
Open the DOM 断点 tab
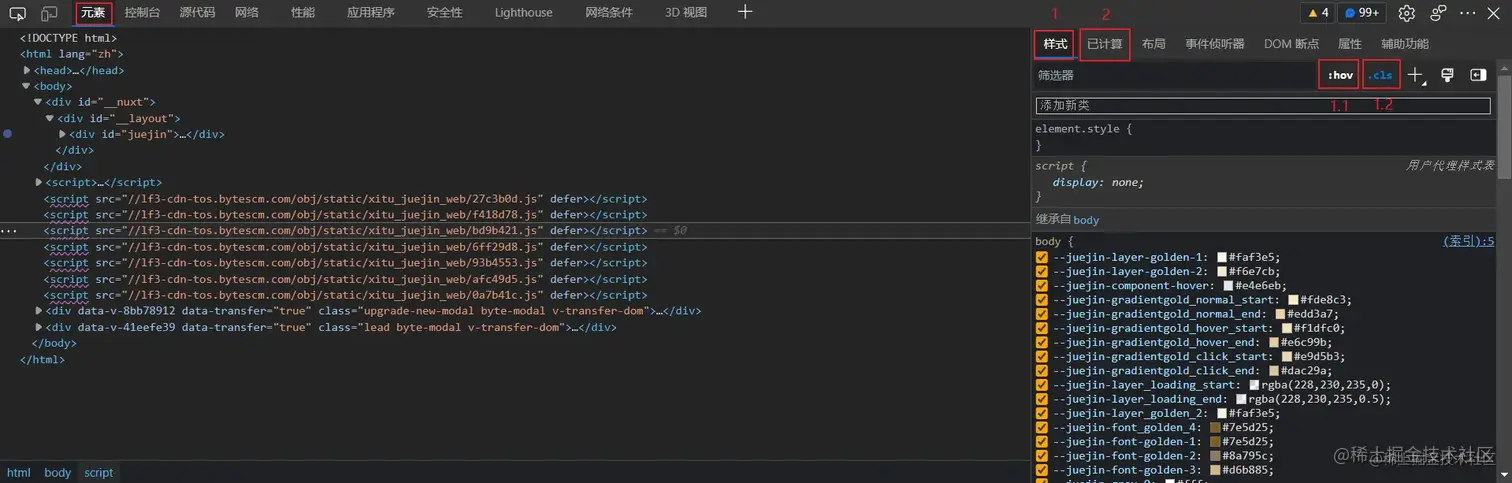1291,44
